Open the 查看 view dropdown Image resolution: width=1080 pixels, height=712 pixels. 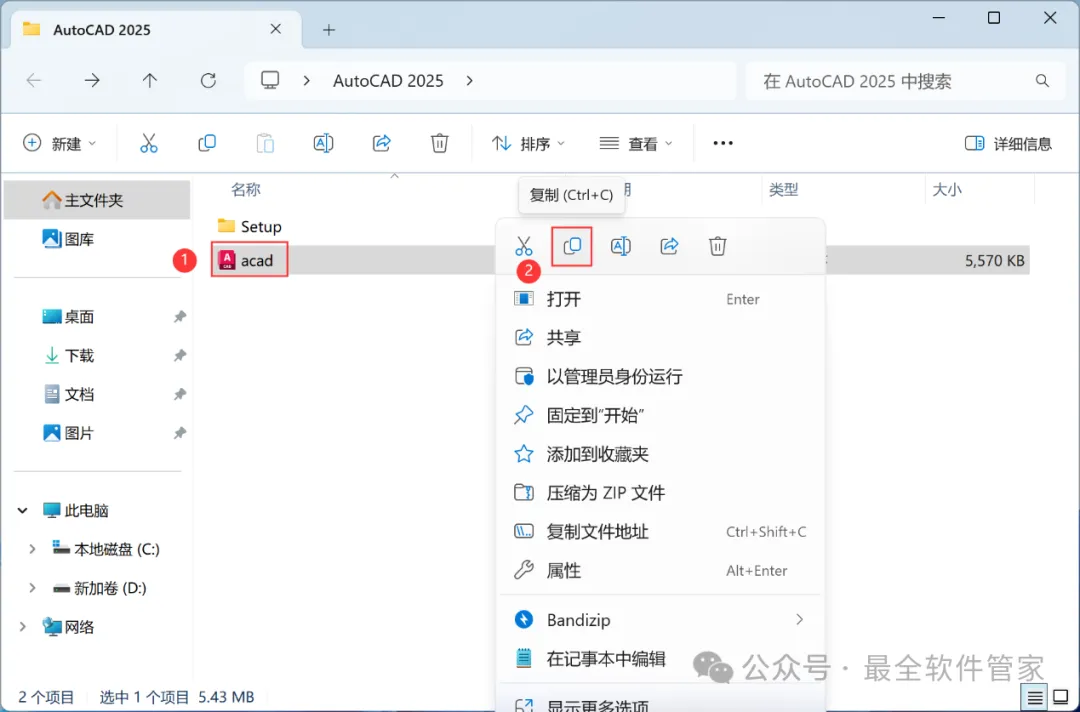(636, 143)
